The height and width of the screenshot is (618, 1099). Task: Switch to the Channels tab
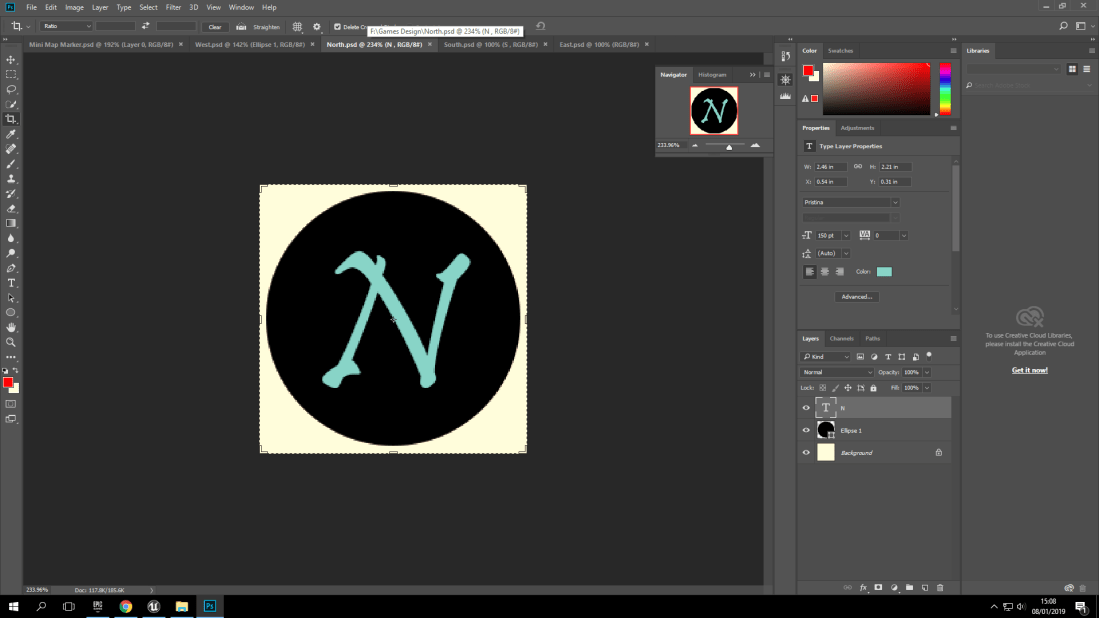(842, 339)
